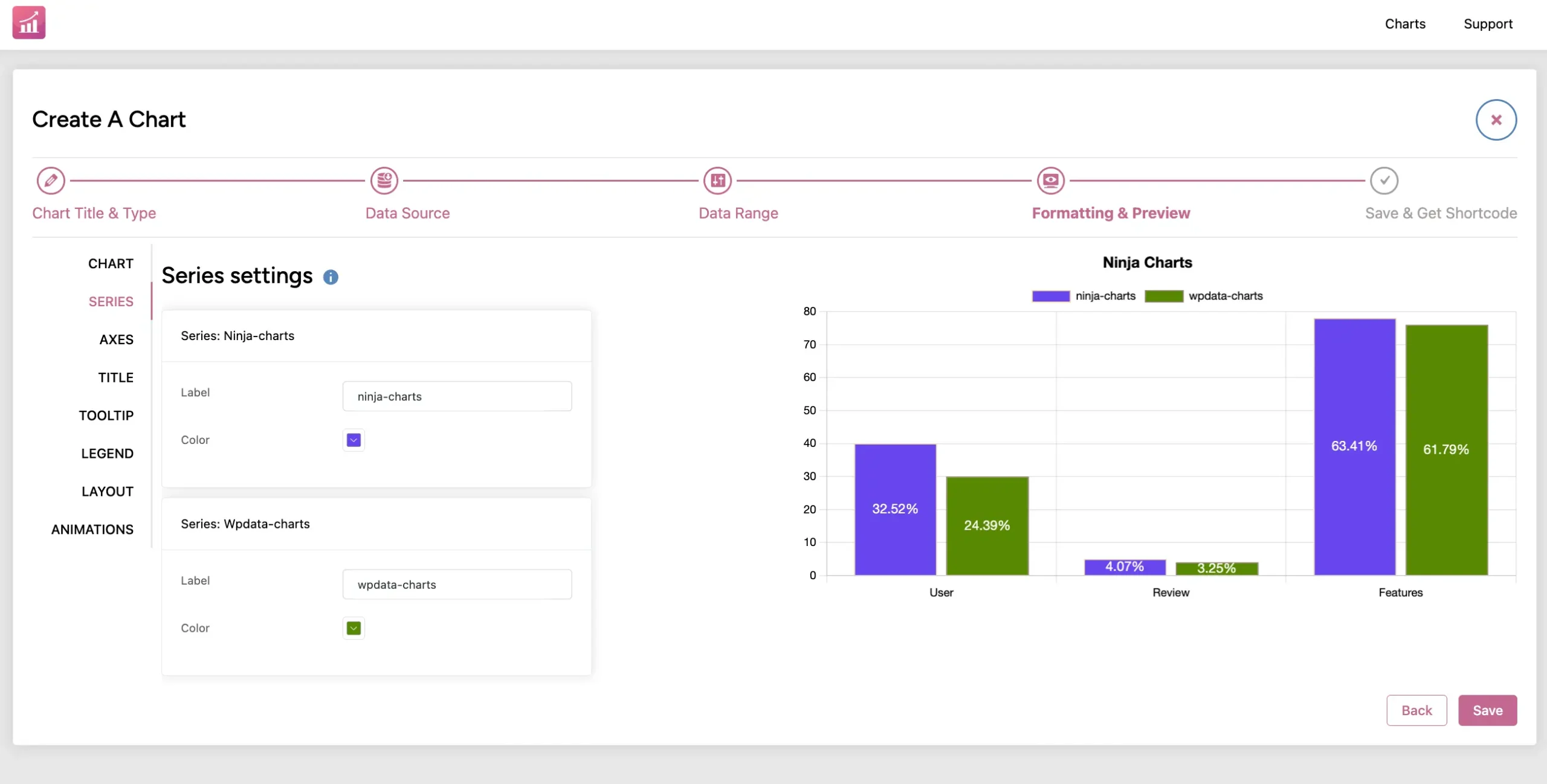Click the Formatting & Preview step label
The image size is (1547, 784).
tap(1111, 213)
